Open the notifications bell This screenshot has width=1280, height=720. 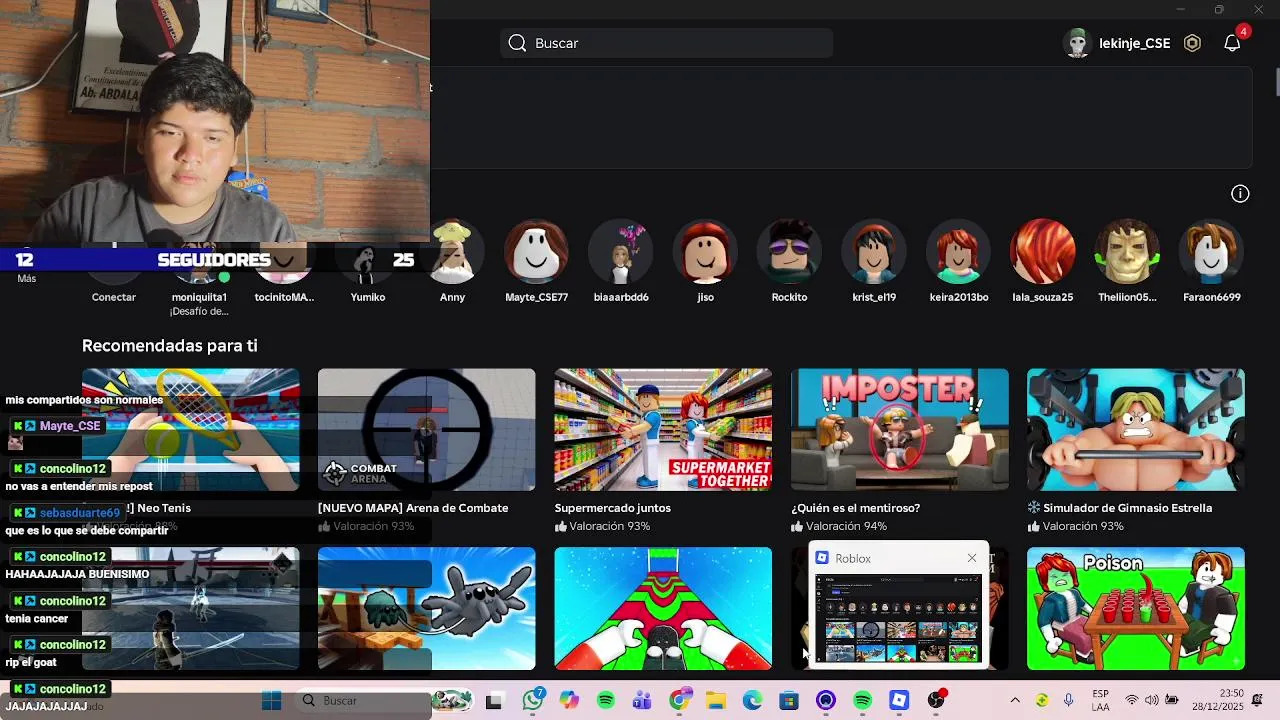coord(1233,43)
